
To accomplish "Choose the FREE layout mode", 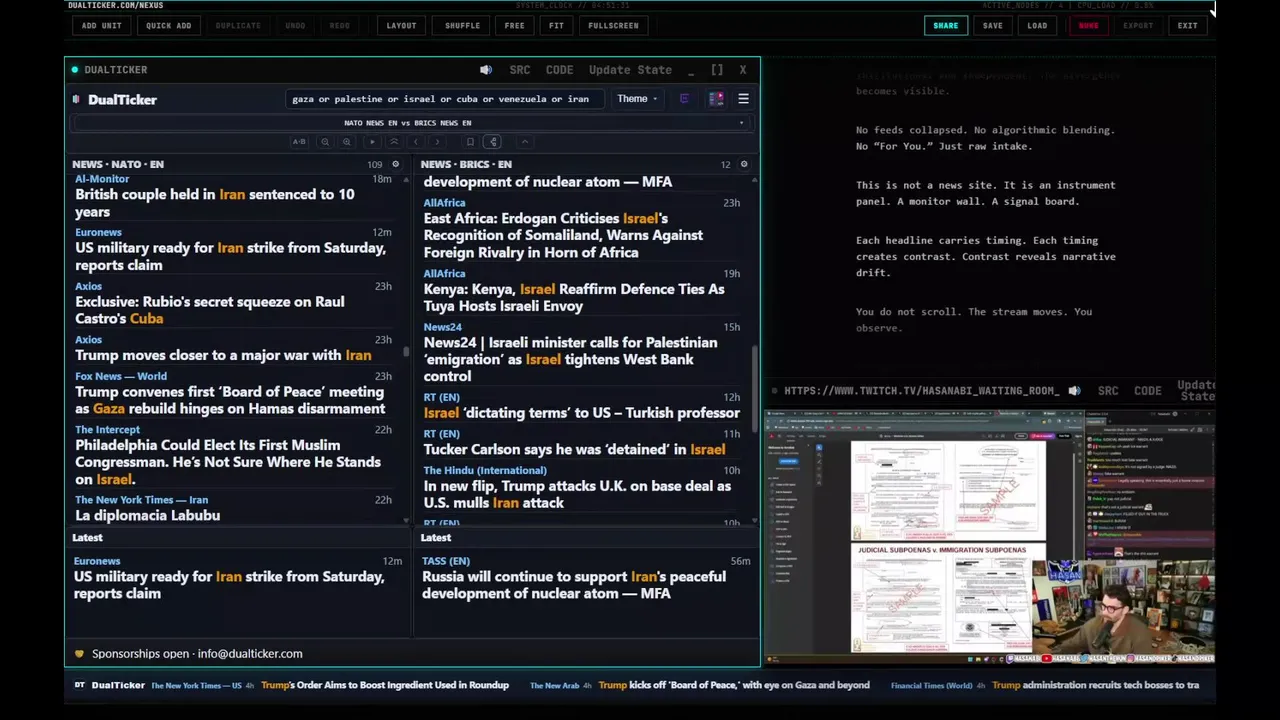I will 514,25.
